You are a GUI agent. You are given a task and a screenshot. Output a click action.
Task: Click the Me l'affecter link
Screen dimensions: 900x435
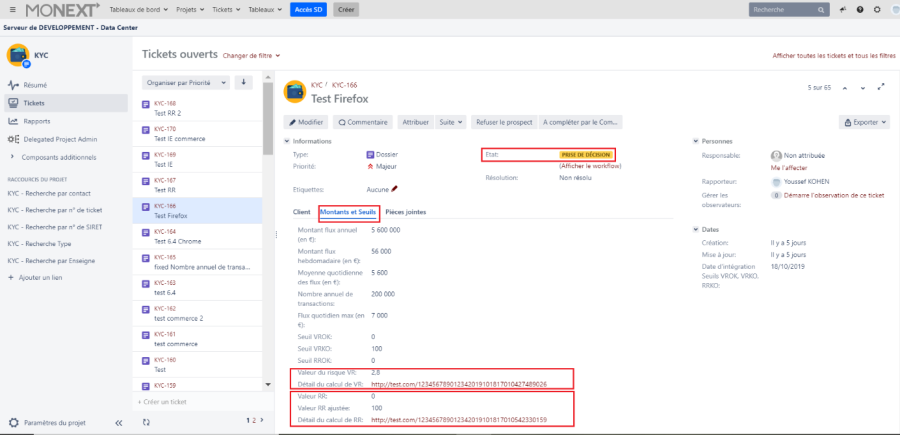tap(789, 169)
